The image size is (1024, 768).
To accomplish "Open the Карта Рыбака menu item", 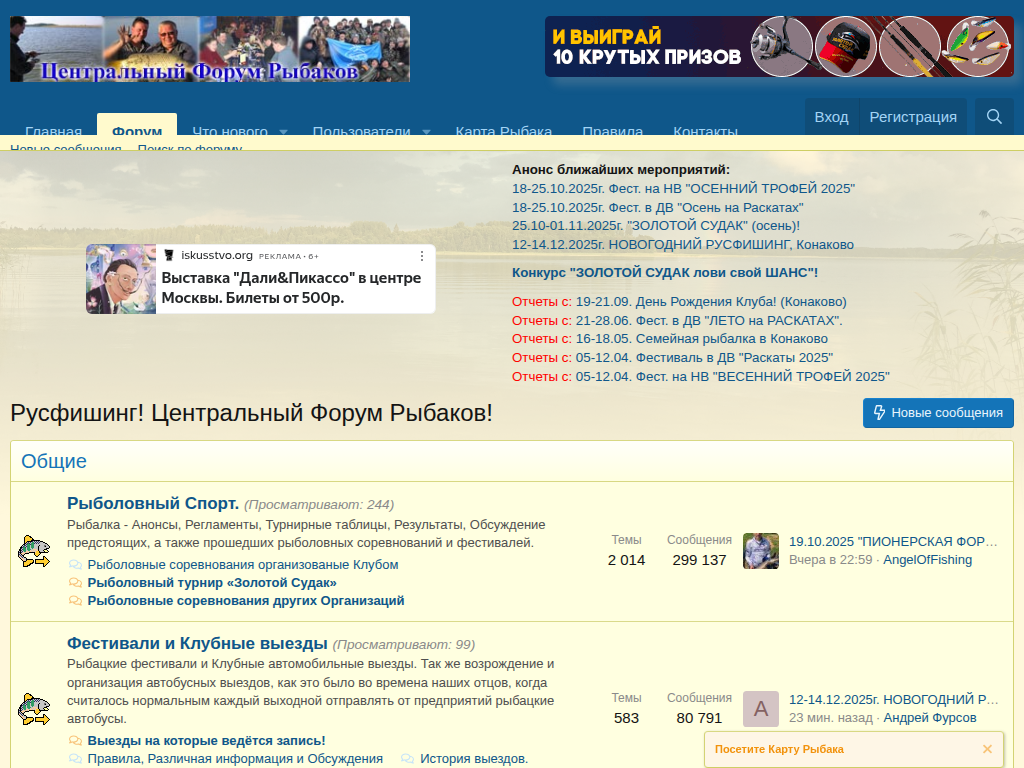I will pos(503,131).
